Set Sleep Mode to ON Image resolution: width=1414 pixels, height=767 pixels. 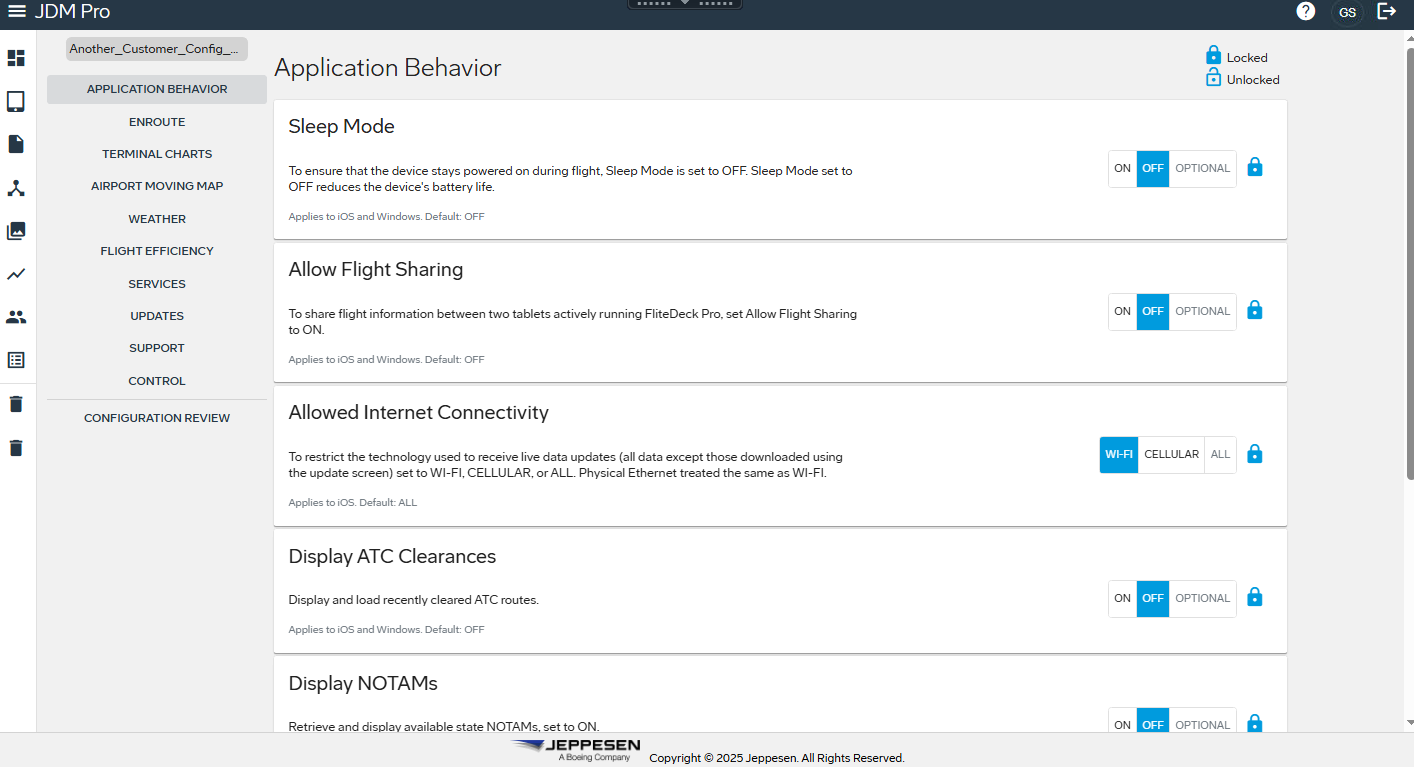1122,168
